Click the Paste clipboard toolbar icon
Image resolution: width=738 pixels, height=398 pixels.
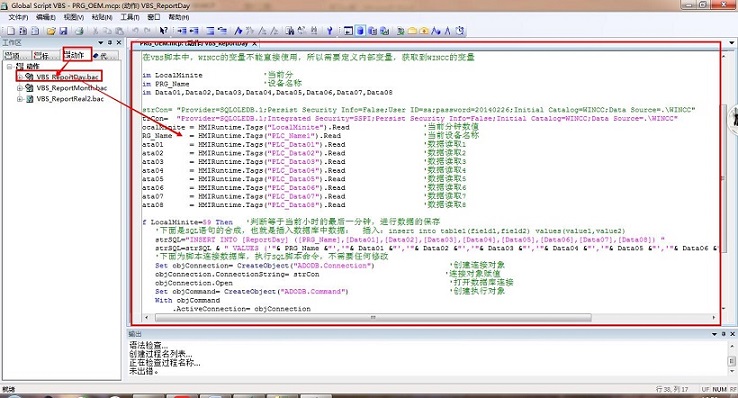[120, 31]
